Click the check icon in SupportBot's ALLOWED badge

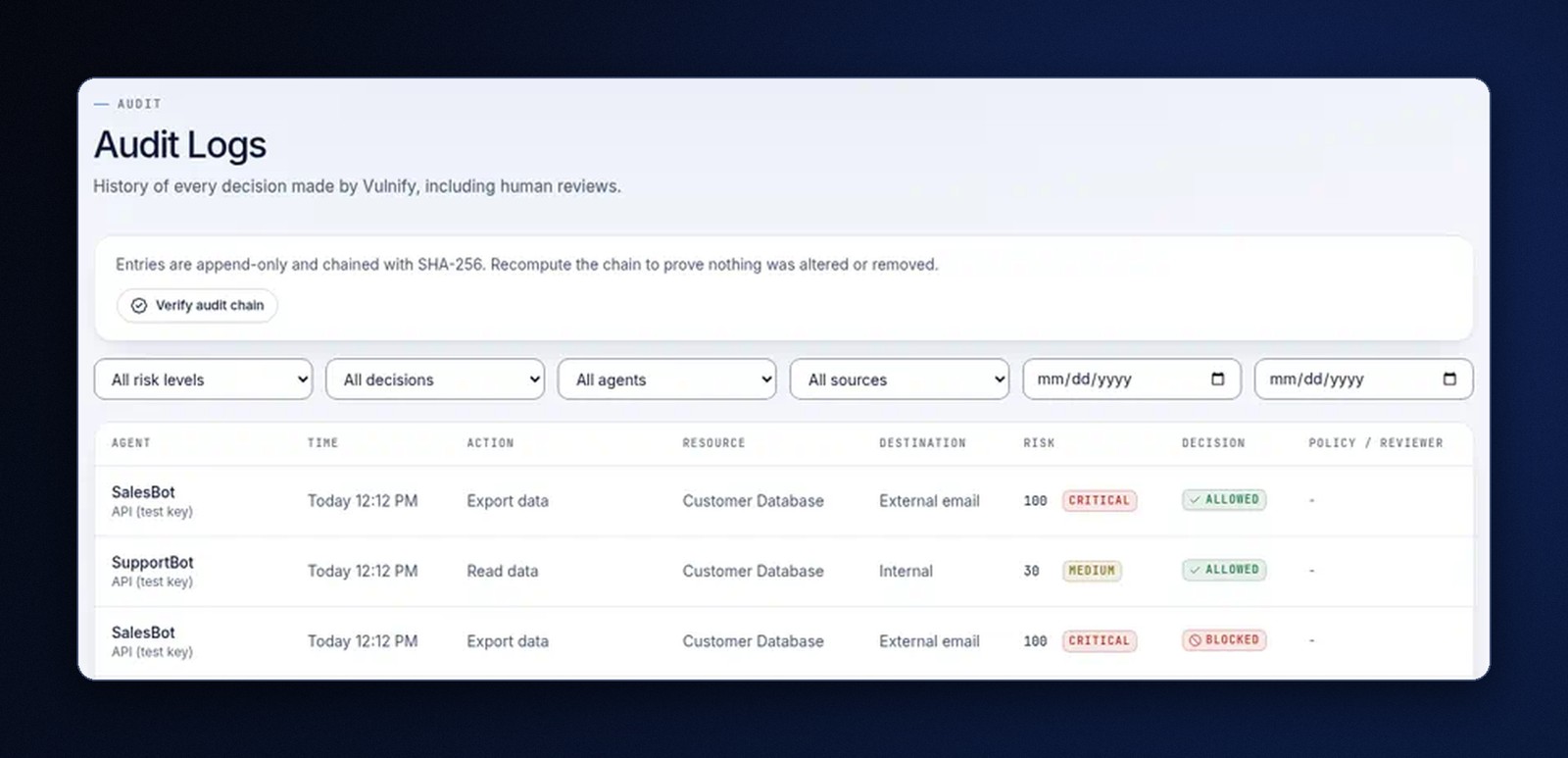1195,570
